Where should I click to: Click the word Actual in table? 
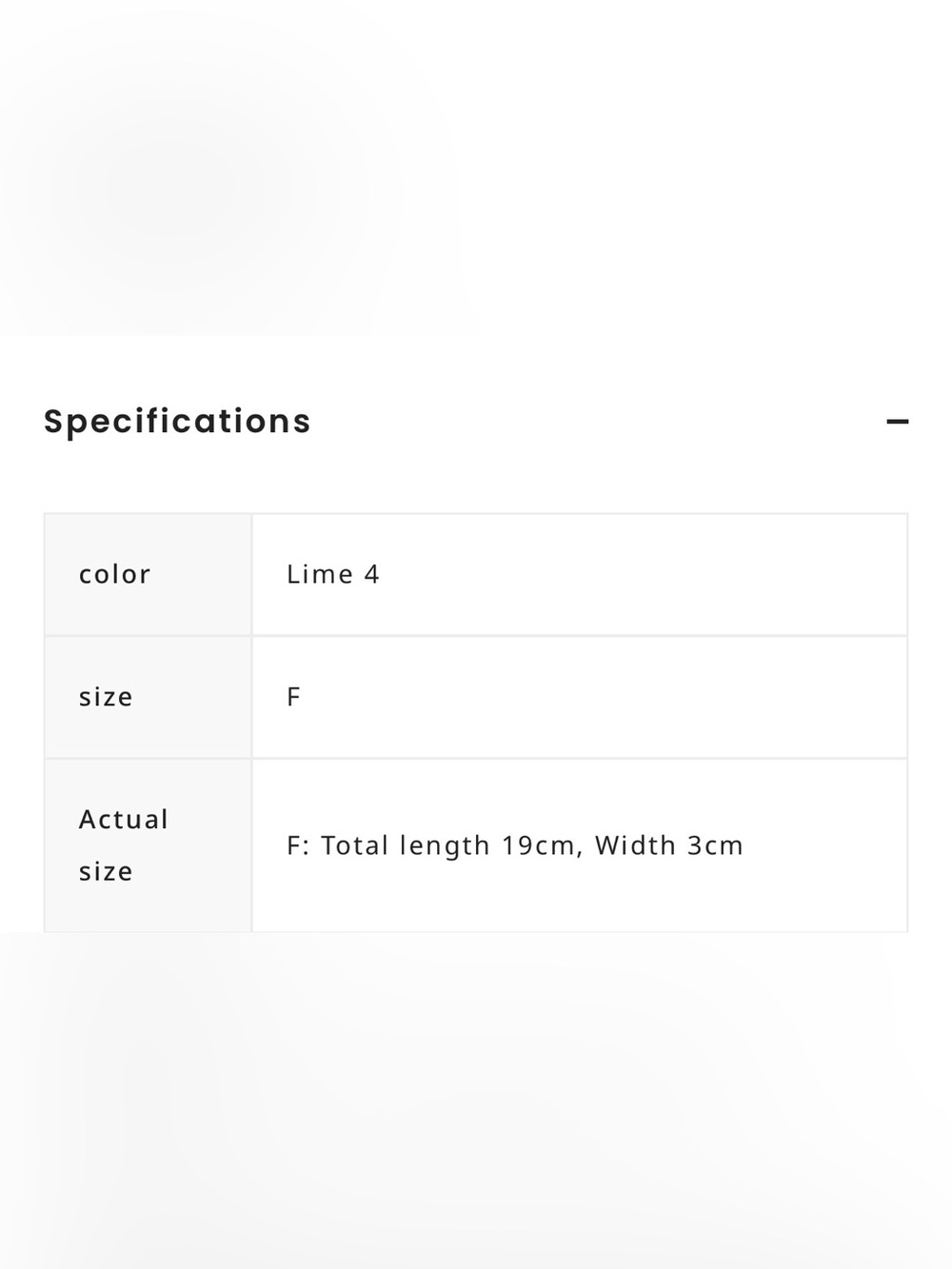[x=123, y=819]
